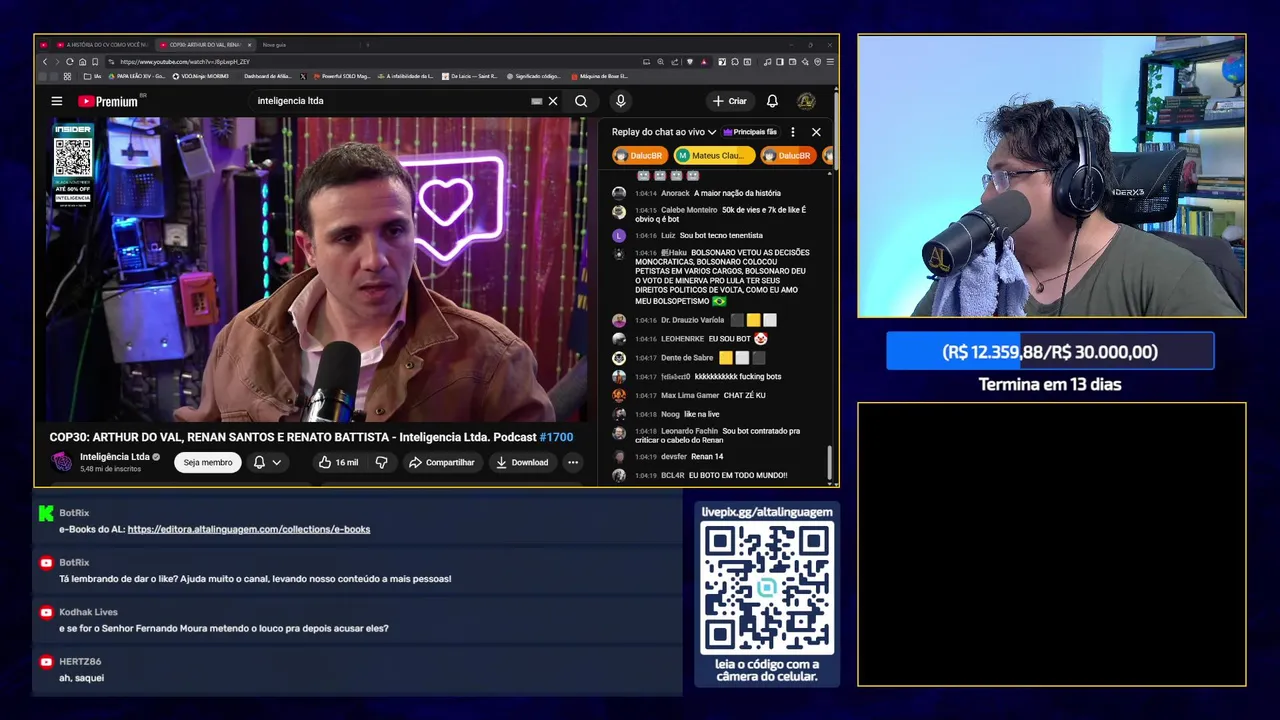Screen dimensions: 1280x720
Task: Click Luiz's purple avatar in chat
Action: tap(619, 235)
